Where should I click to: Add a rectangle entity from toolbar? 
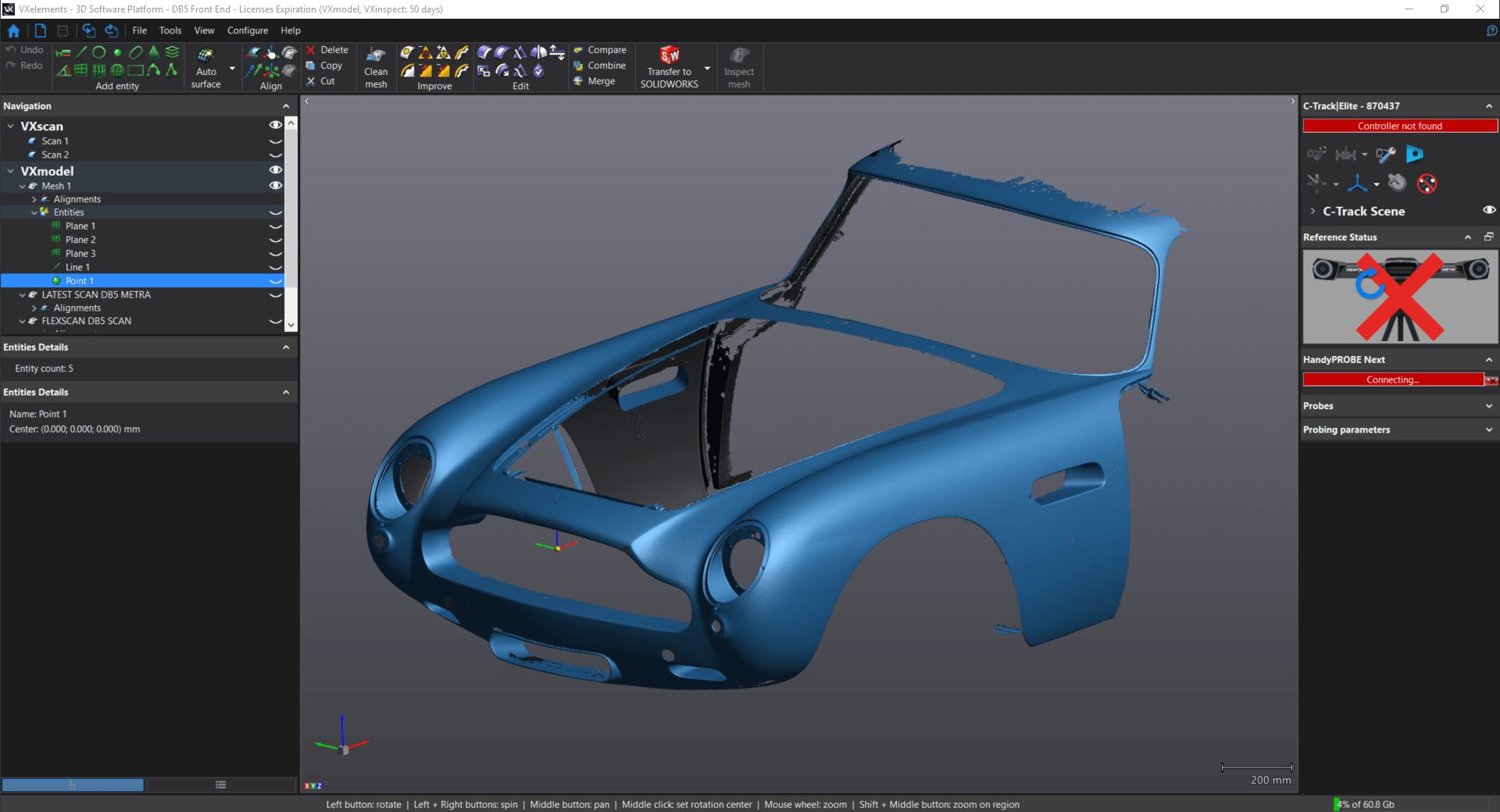[x=136, y=70]
